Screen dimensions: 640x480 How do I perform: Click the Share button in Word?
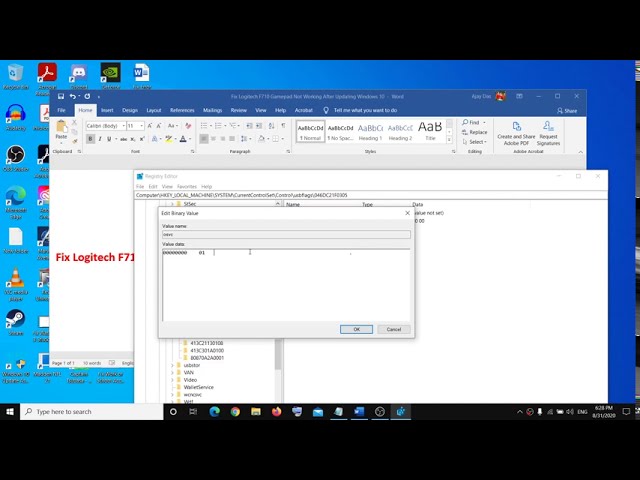[x=567, y=111]
